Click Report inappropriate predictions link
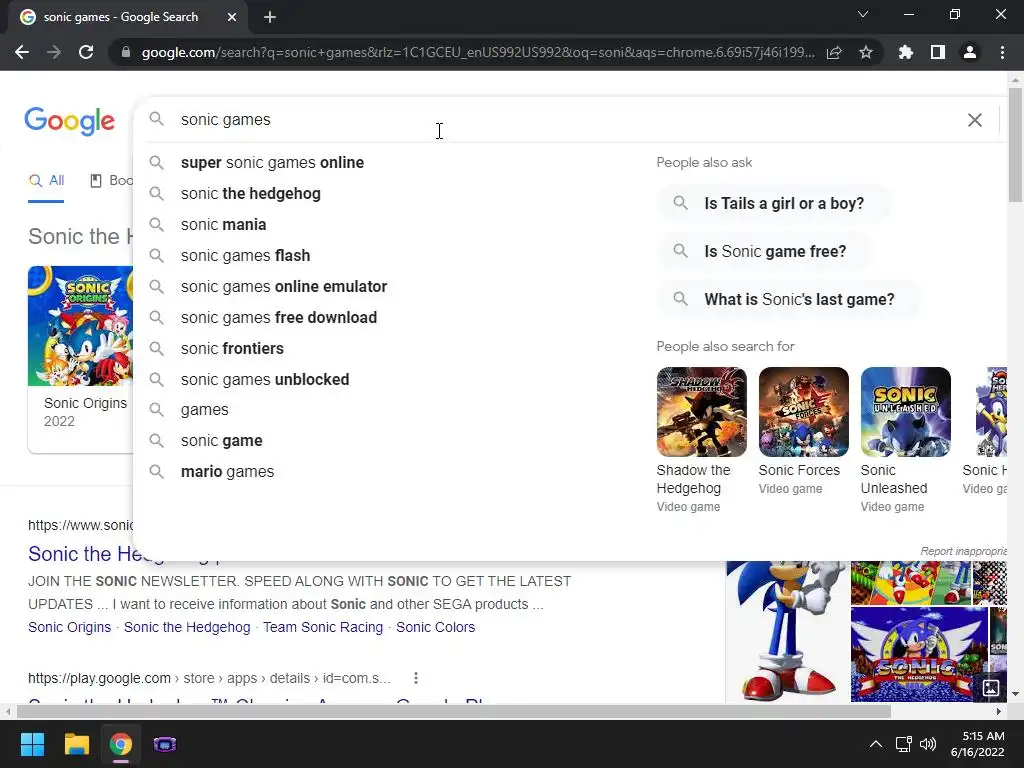Screen dimensions: 1024x768 pos(964,551)
